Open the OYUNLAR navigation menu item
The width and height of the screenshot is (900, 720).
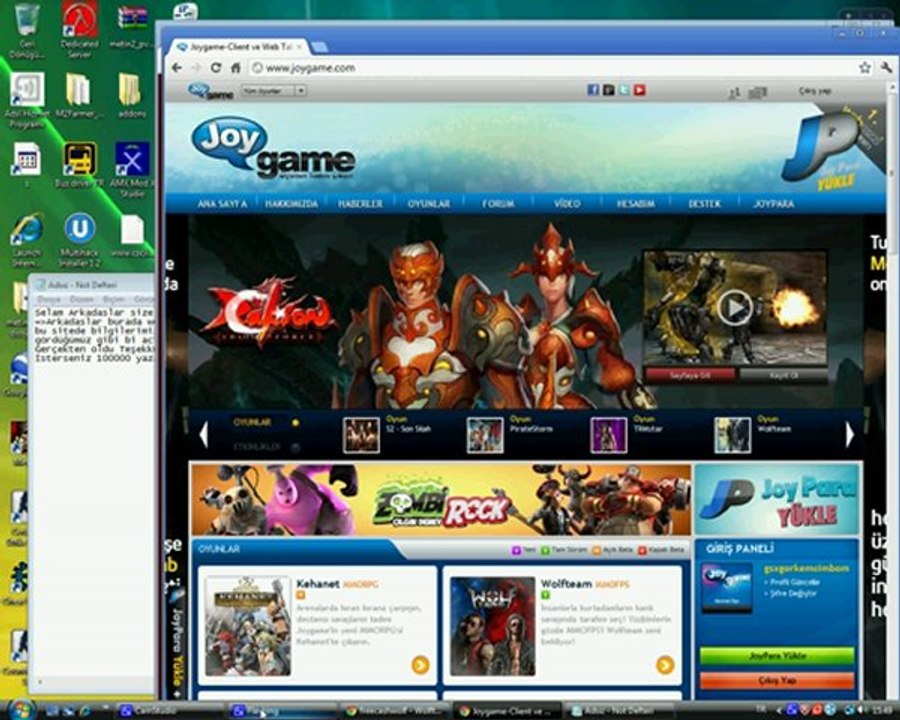(x=429, y=204)
